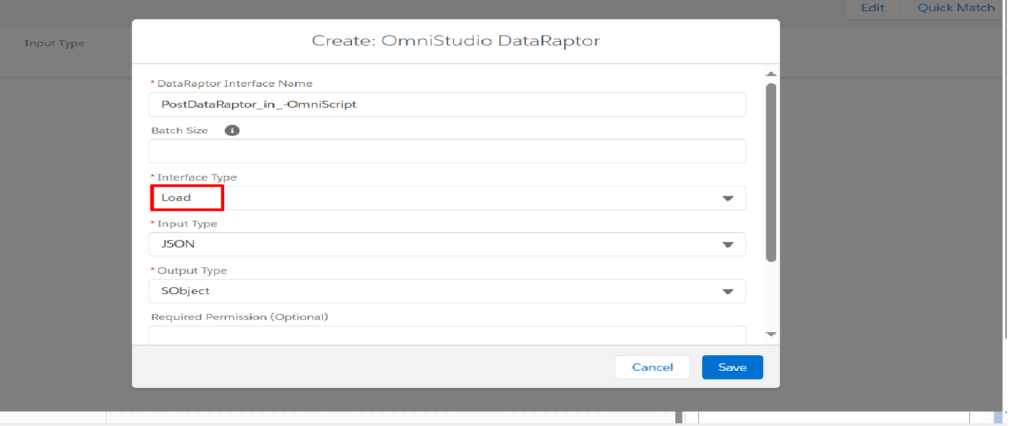Click the 'Required Permission (Optional)' label
1024x426 pixels.
(x=239, y=317)
